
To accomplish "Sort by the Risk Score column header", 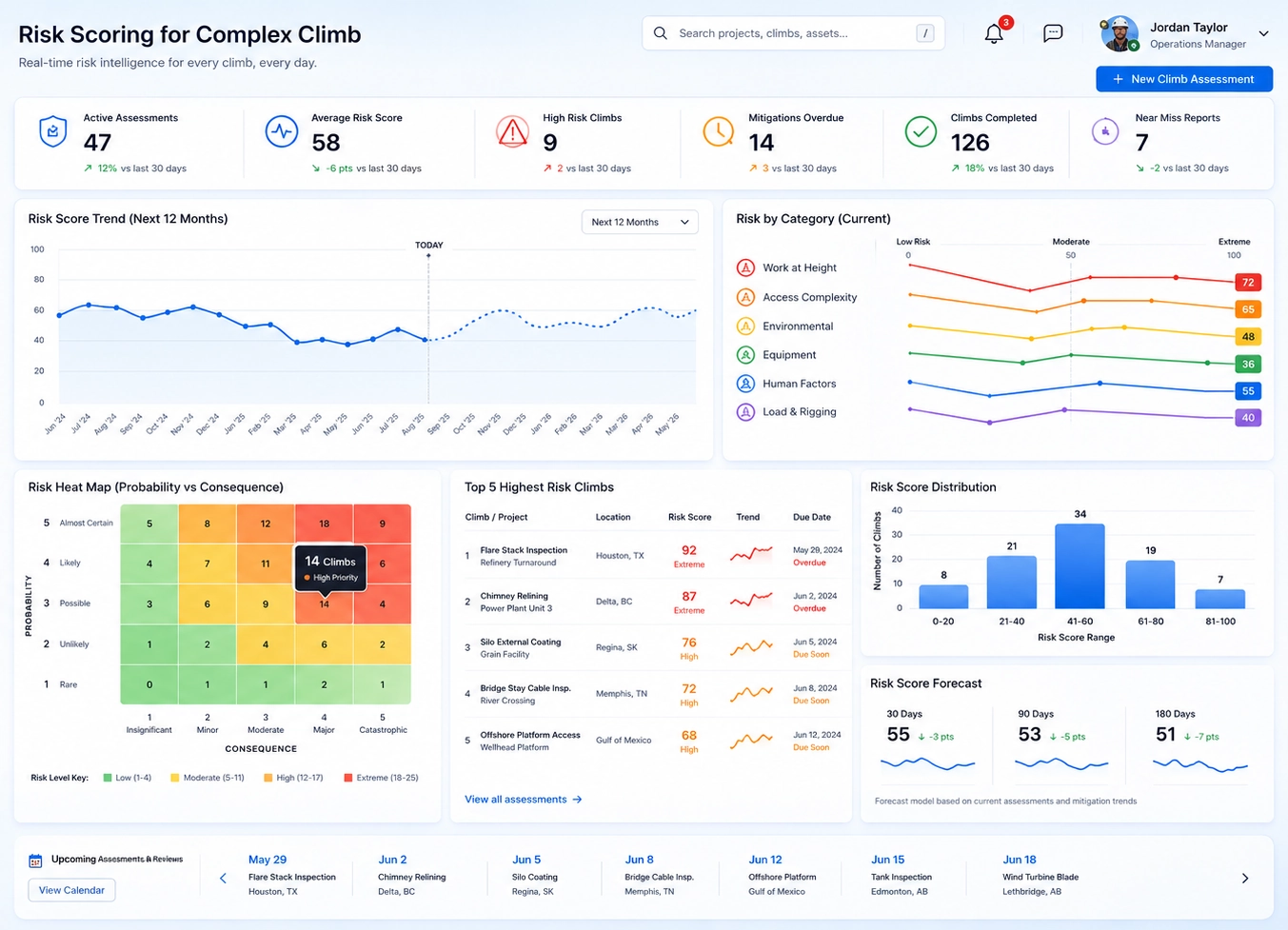I will (689, 517).
